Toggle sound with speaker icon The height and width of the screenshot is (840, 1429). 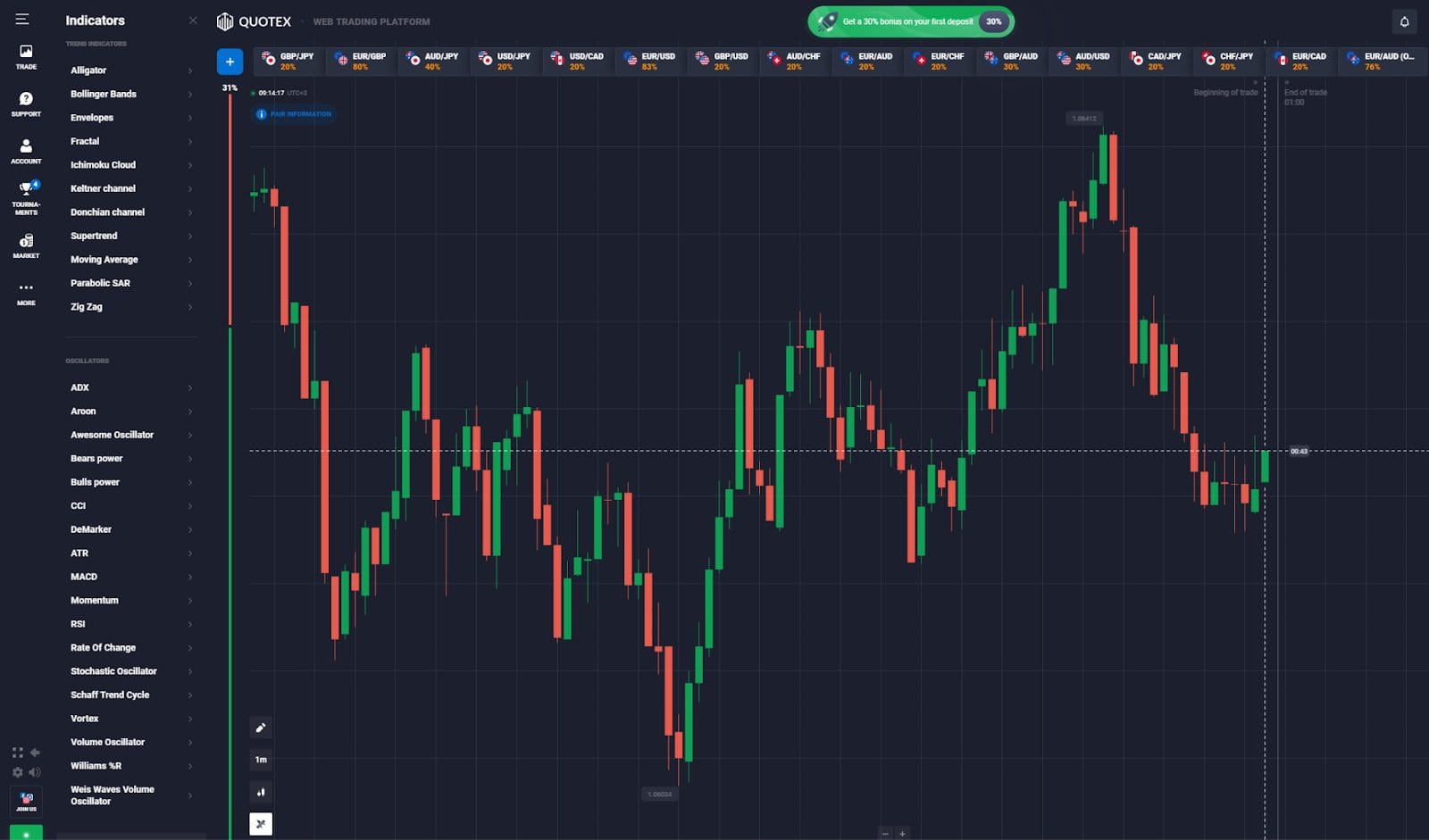[35, 772]
